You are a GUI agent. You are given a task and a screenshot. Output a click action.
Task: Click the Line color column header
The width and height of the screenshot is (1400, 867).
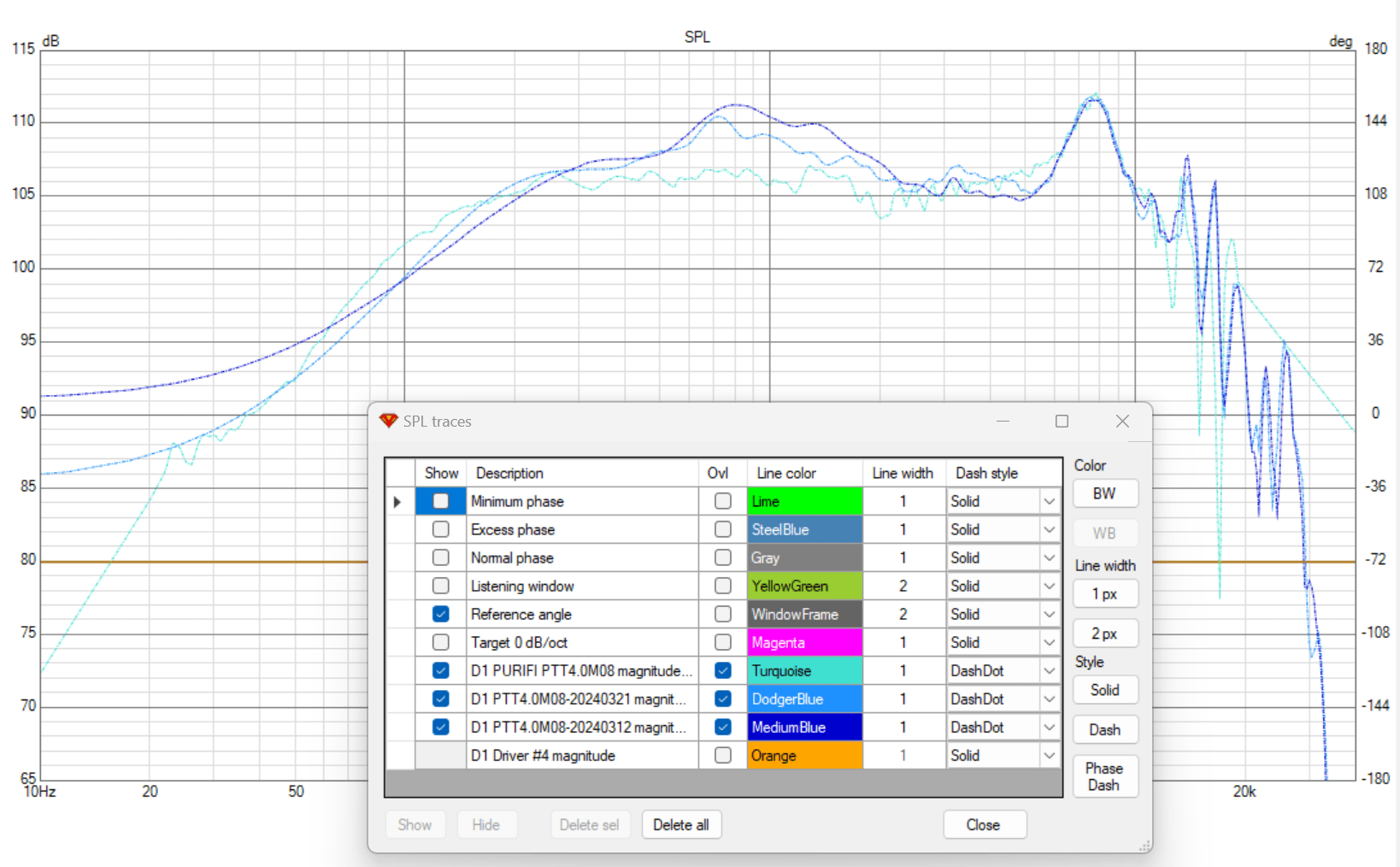[x=805, y=473]
